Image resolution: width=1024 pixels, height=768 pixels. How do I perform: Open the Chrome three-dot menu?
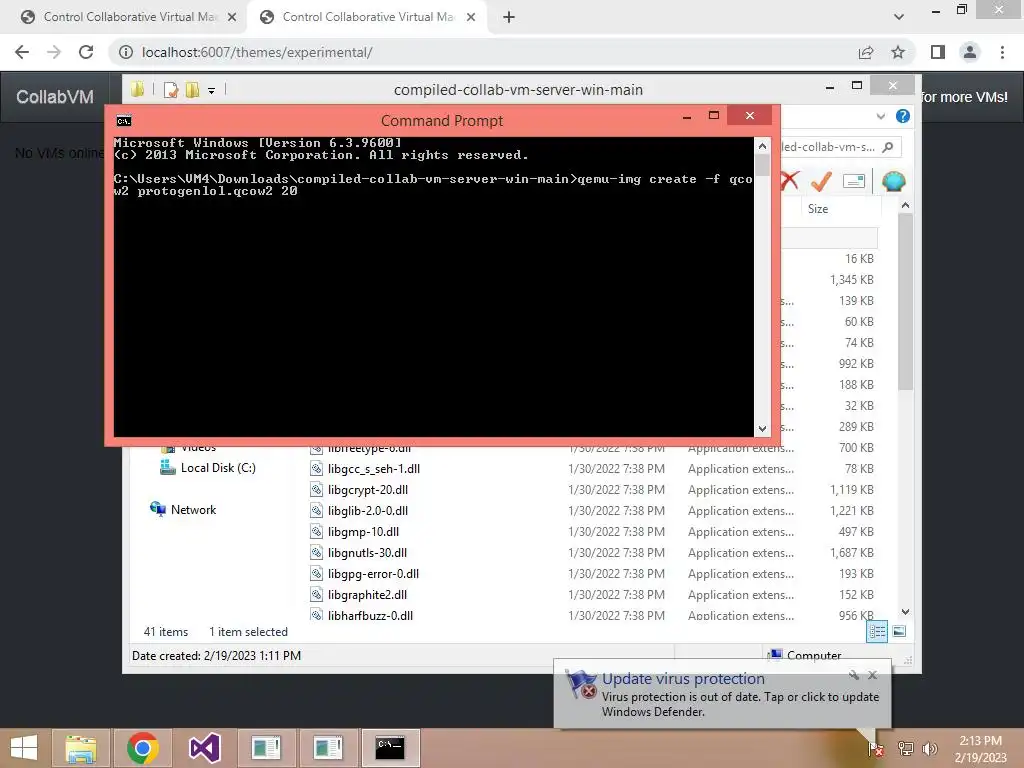1002,52
